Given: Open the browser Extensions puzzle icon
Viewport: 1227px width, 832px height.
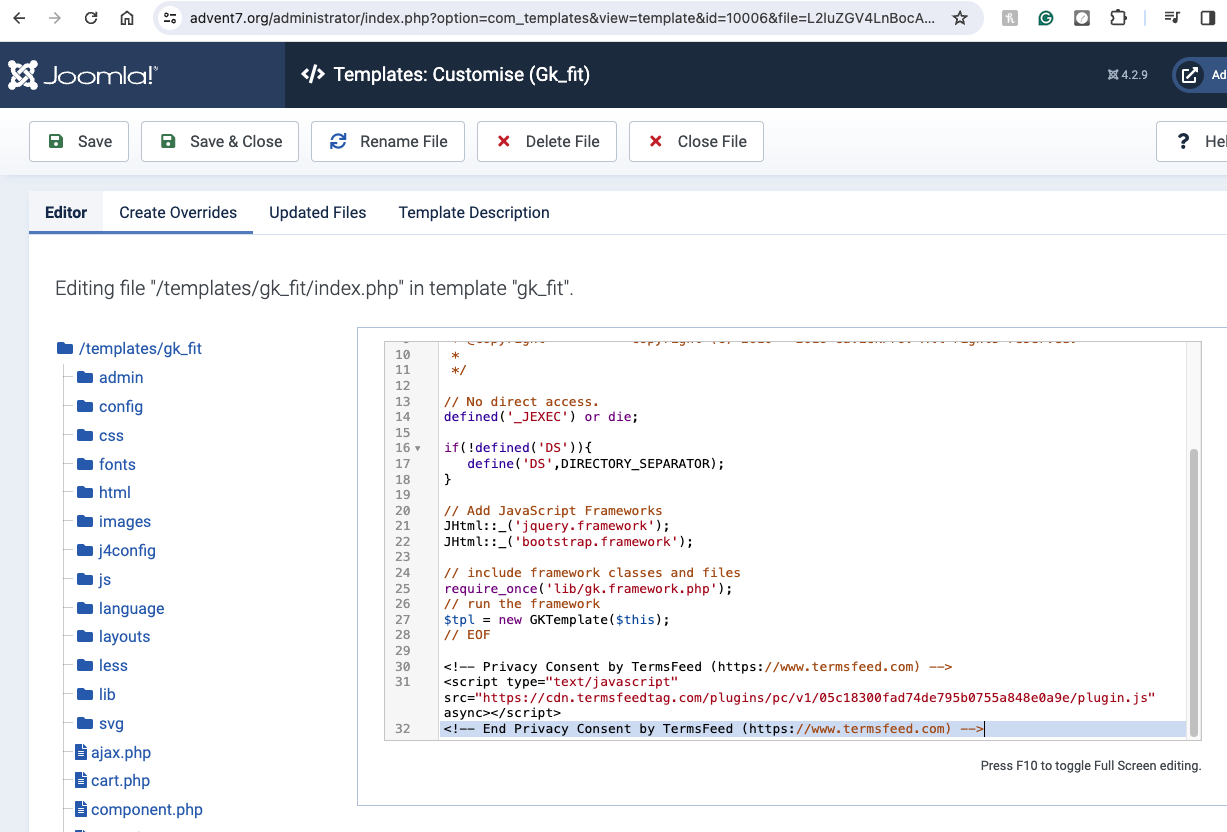Looking at the screenshot, I should pos(1118,18).
